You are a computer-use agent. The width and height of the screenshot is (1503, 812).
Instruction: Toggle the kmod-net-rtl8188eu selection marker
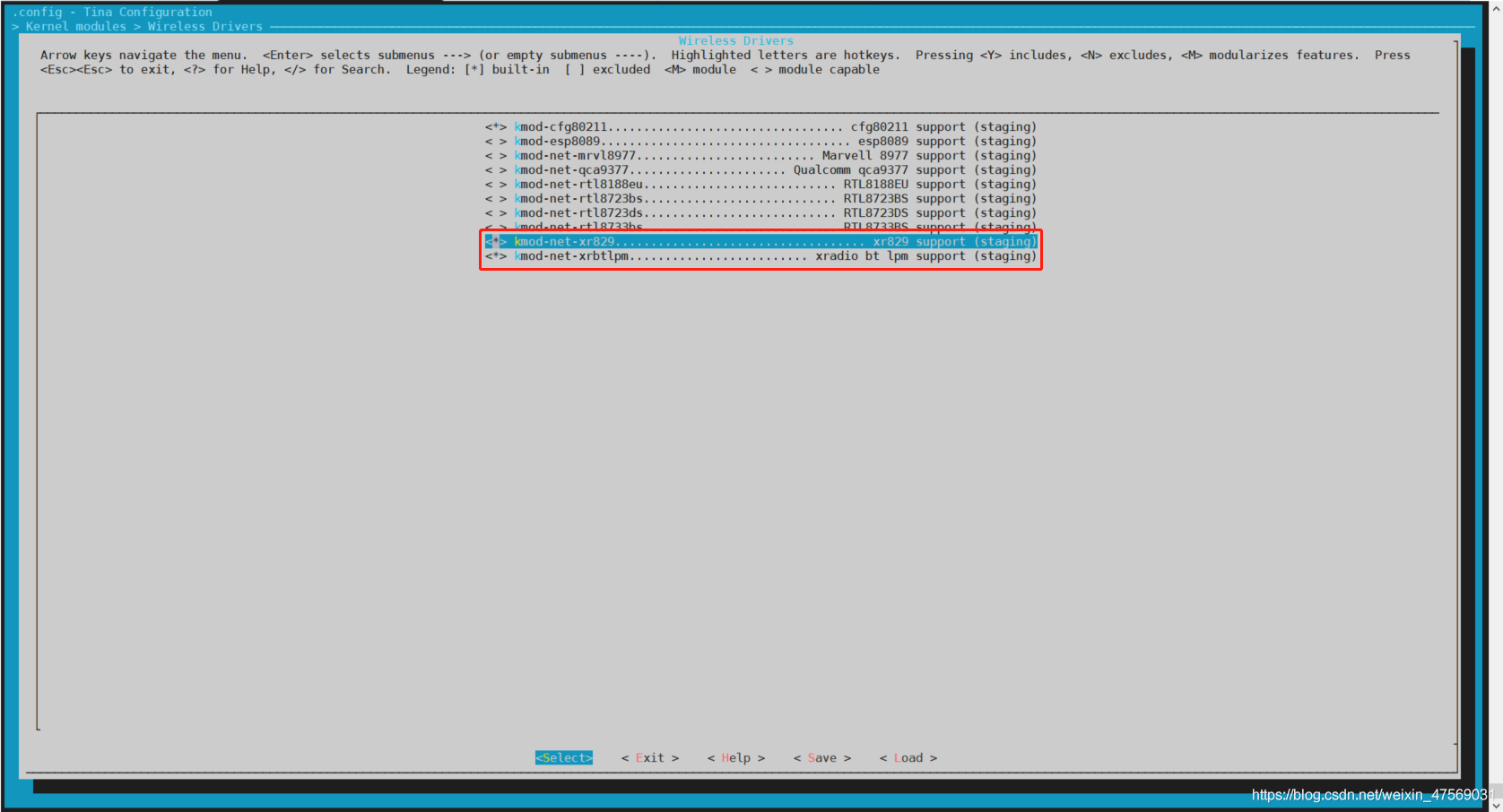click(x=496, y=185)
